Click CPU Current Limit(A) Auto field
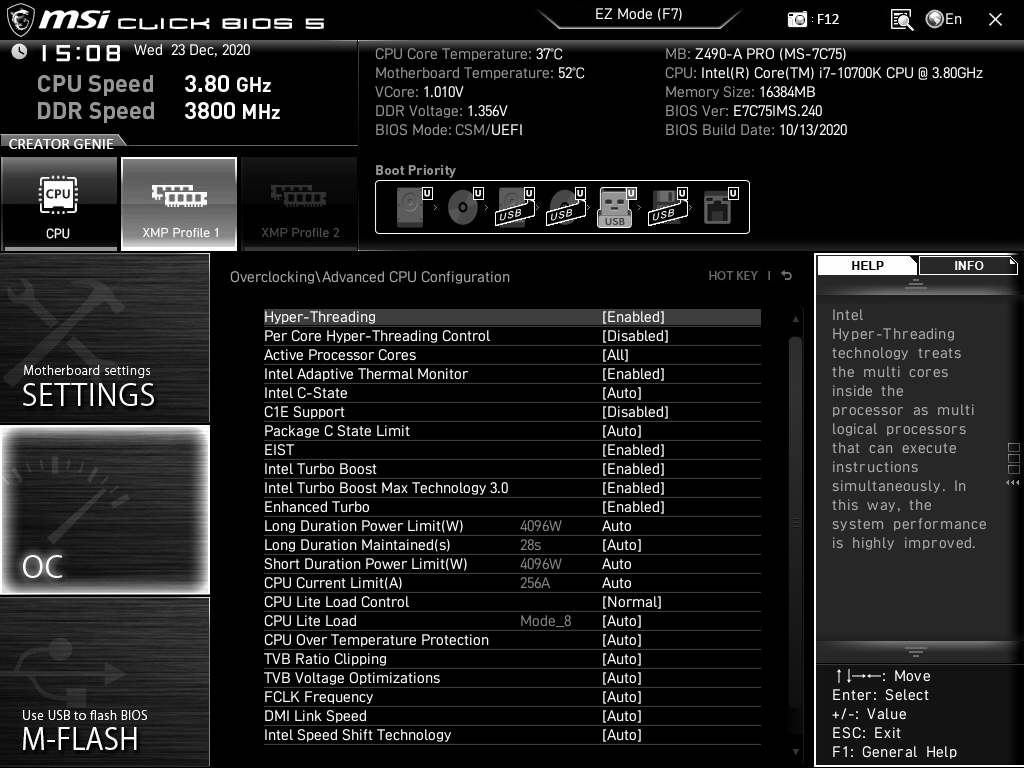This screenshot has width=1024, height=768. [x=616, y=583]
